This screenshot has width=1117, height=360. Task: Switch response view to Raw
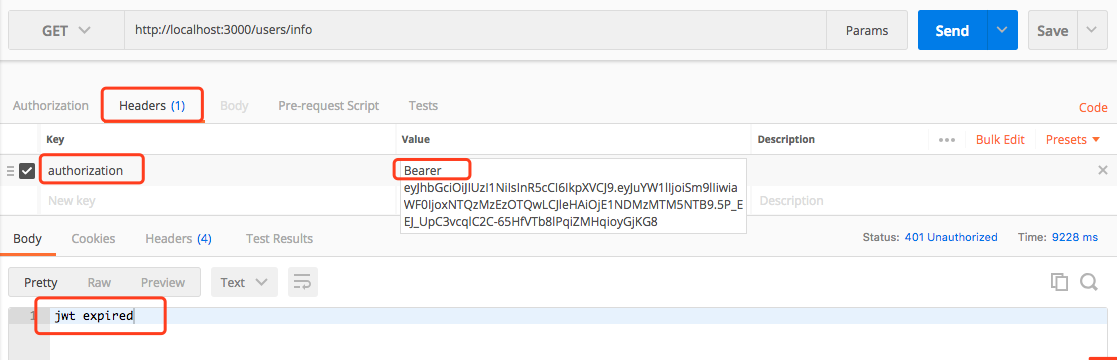(99, 282)
